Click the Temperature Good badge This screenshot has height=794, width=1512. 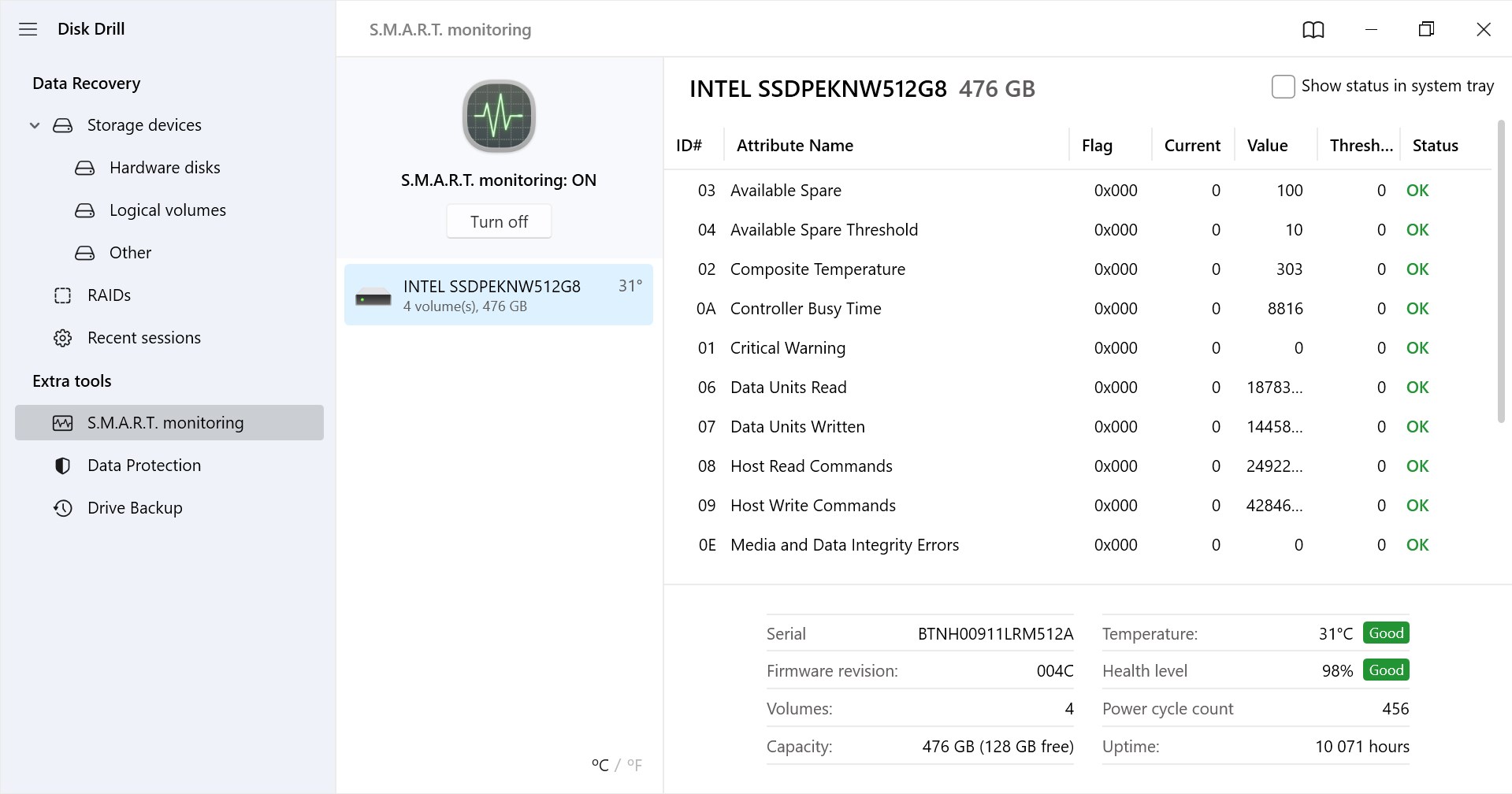coord(1386,633)
